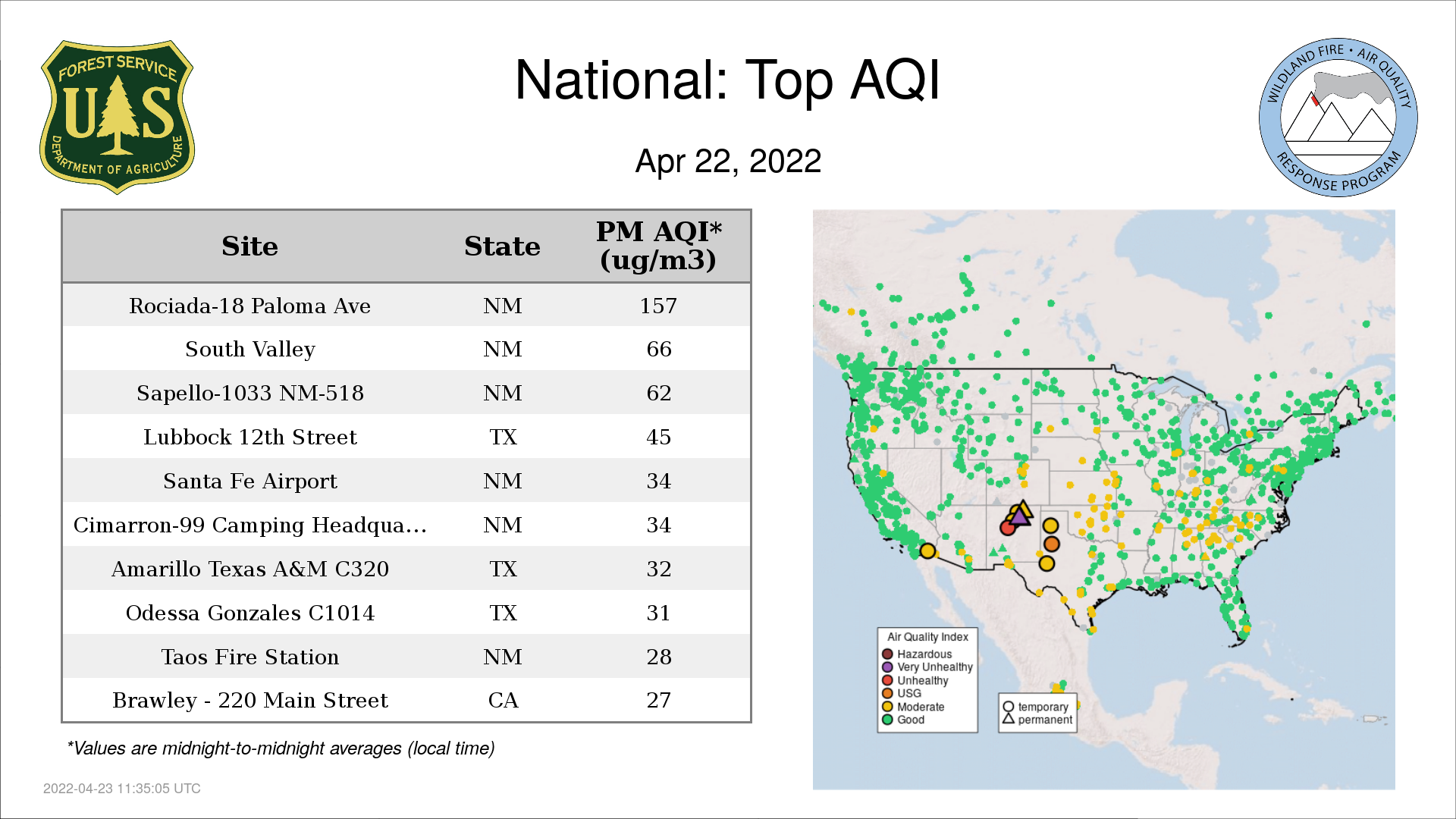1456x819 pixels.
Task: Click the AQI value 45
Action: 659,437
